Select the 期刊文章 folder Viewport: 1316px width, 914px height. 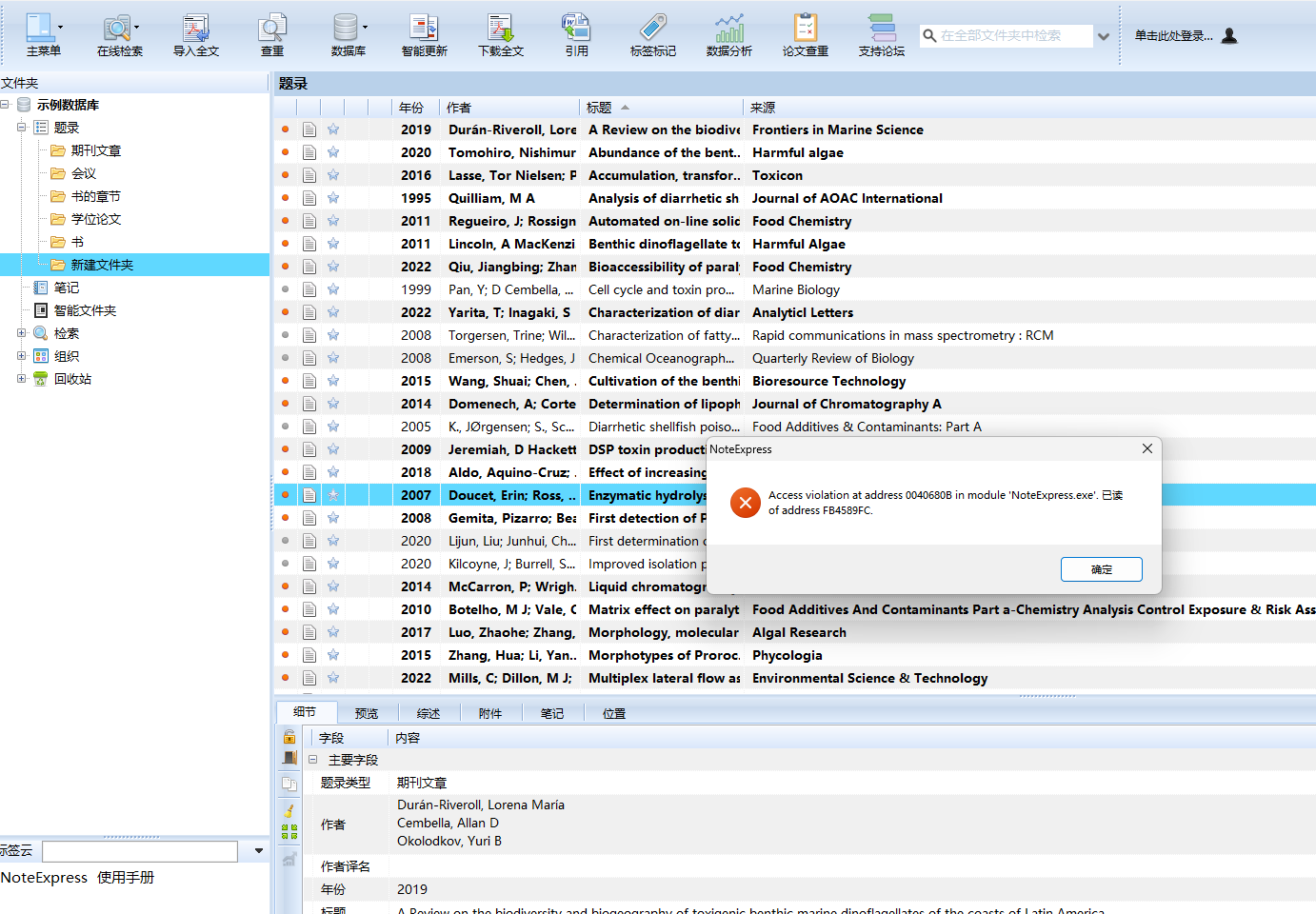[x=96, y=150]
